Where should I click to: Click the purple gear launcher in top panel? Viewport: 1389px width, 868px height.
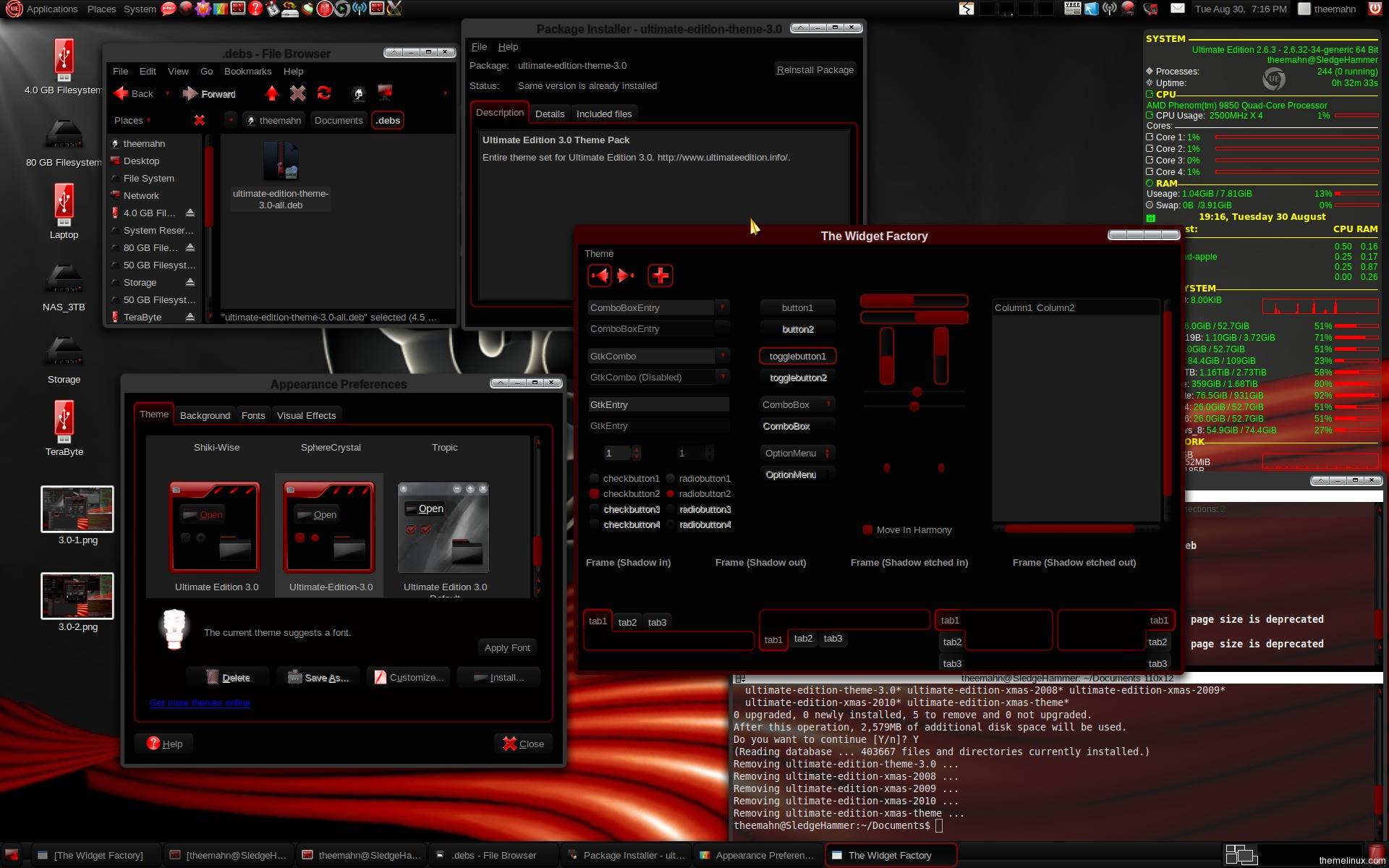pyautogui.click(x=203, y=9)
